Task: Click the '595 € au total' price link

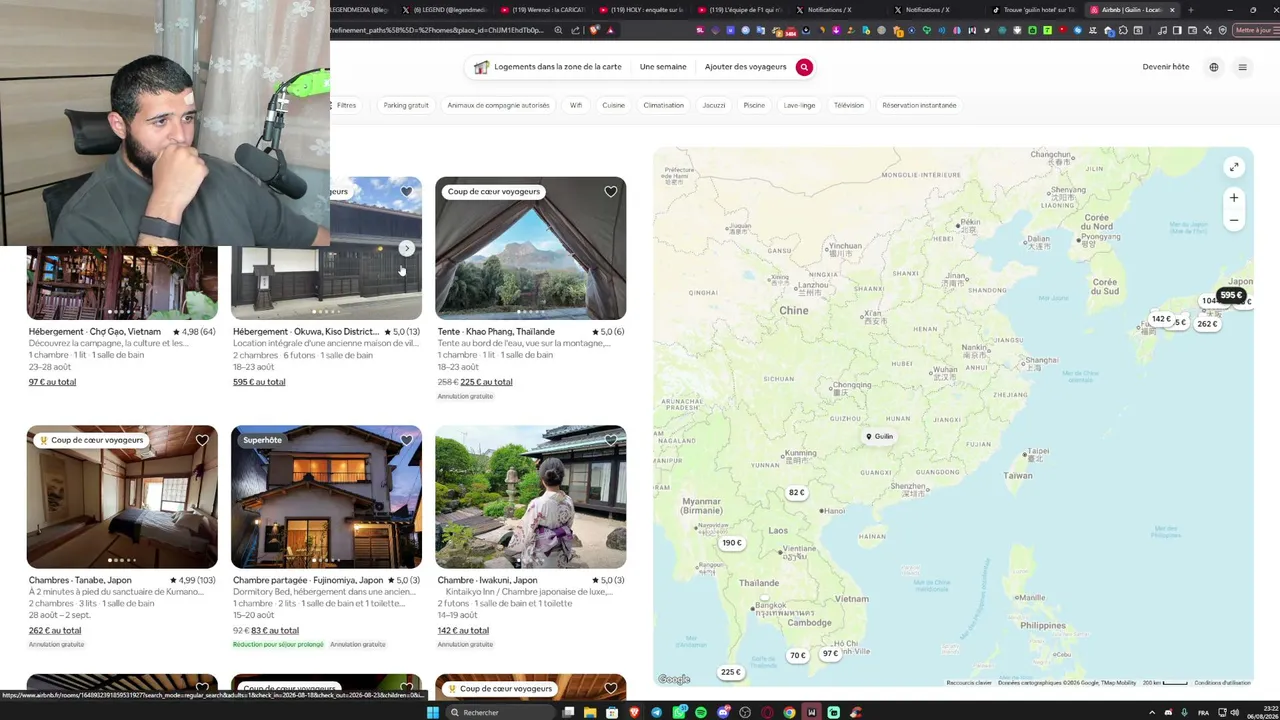Action: click(259, 382)
